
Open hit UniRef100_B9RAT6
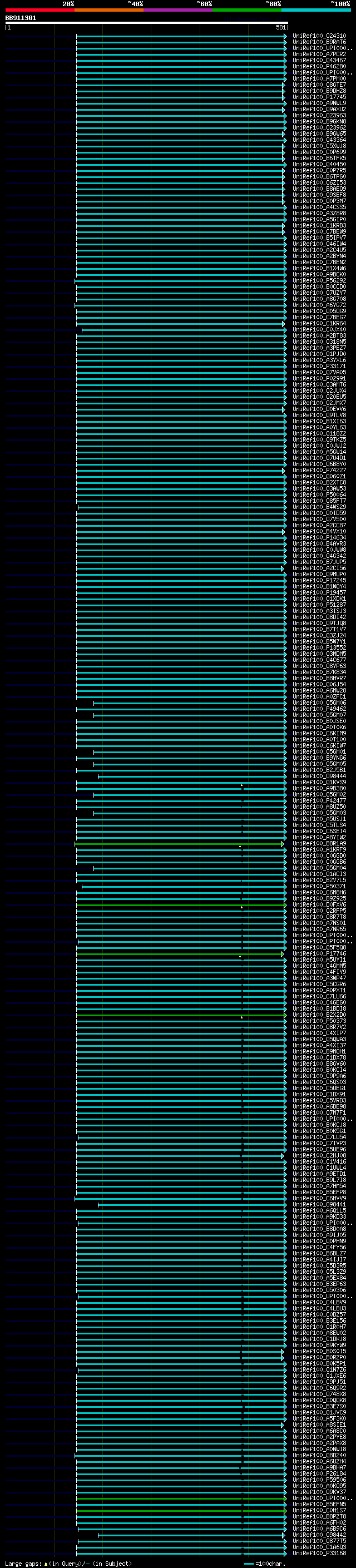(x=319, y=42)
